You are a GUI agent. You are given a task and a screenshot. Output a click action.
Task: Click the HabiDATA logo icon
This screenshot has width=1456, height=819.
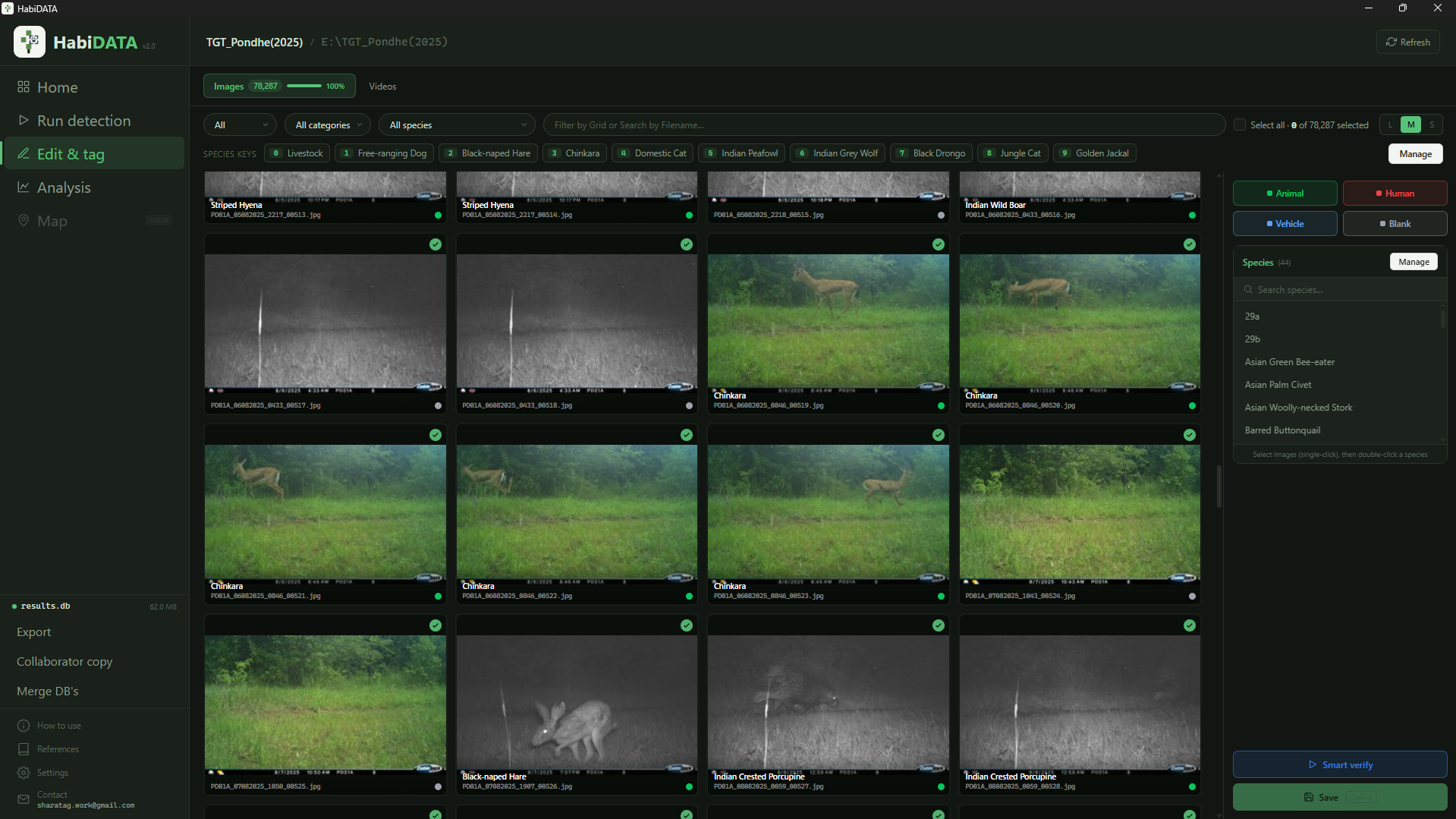[29, 42]
